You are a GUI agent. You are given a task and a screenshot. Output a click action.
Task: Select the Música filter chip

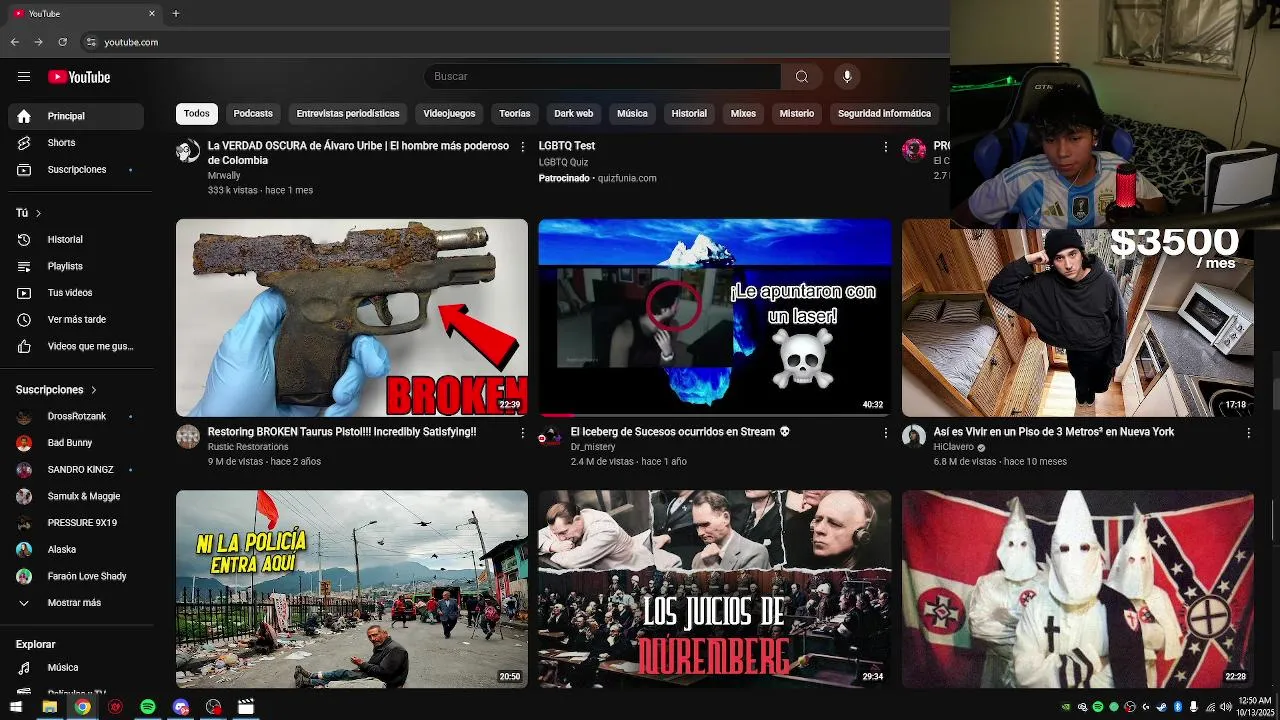[632, 113]
